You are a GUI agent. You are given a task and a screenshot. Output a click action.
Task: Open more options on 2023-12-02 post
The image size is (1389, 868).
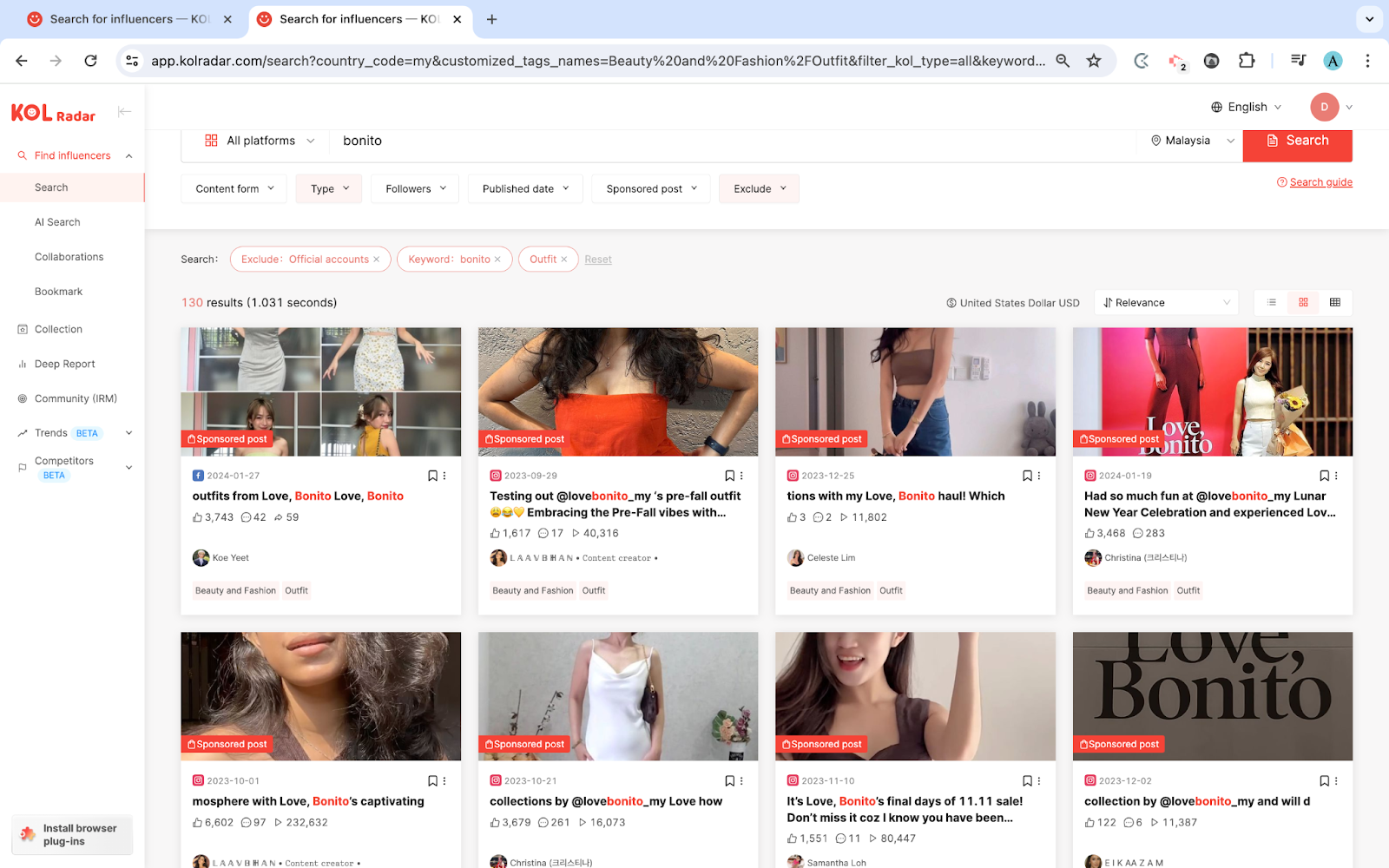tap(1336, 781)
